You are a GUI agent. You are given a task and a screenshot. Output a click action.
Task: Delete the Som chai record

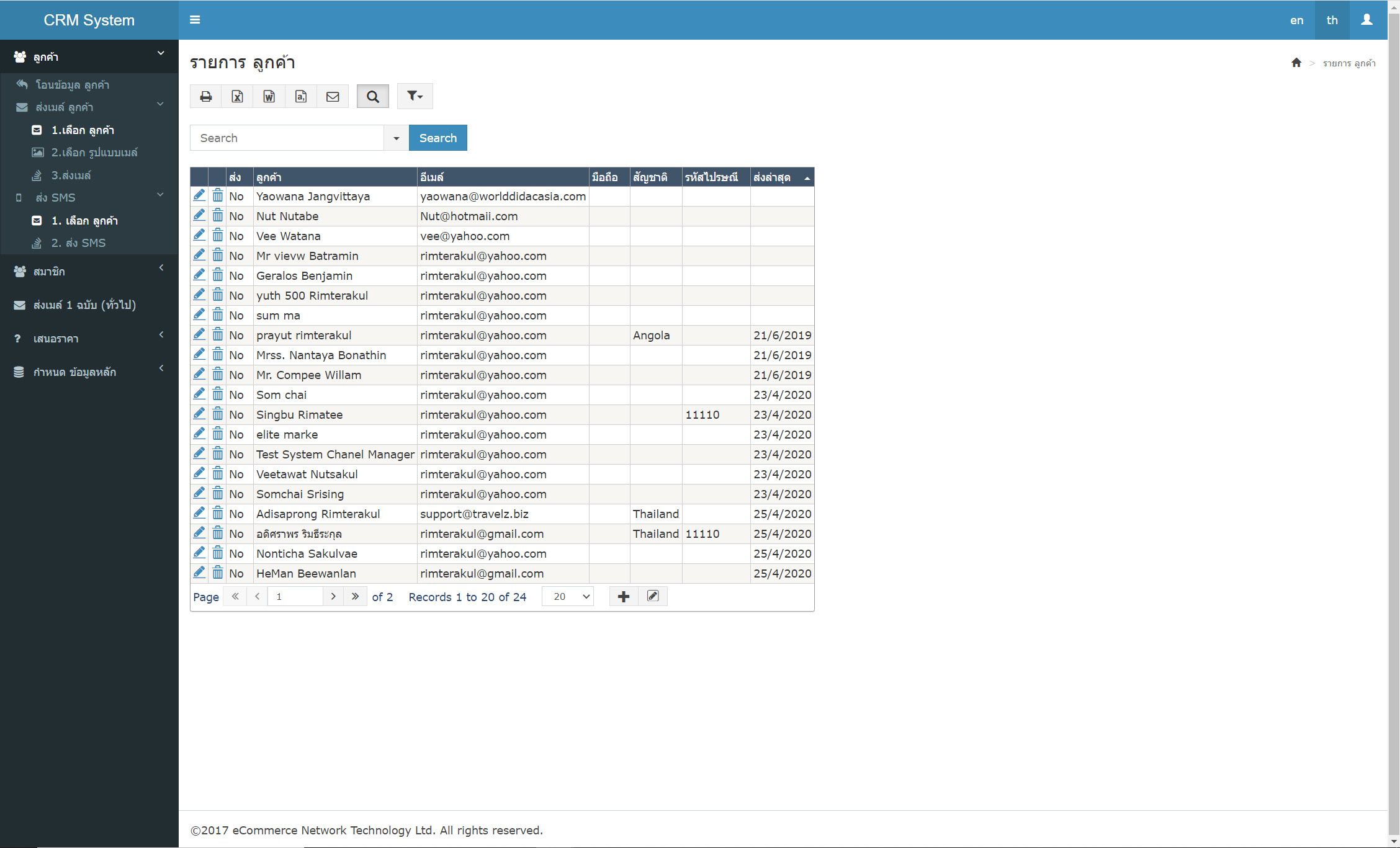[218, 394]
